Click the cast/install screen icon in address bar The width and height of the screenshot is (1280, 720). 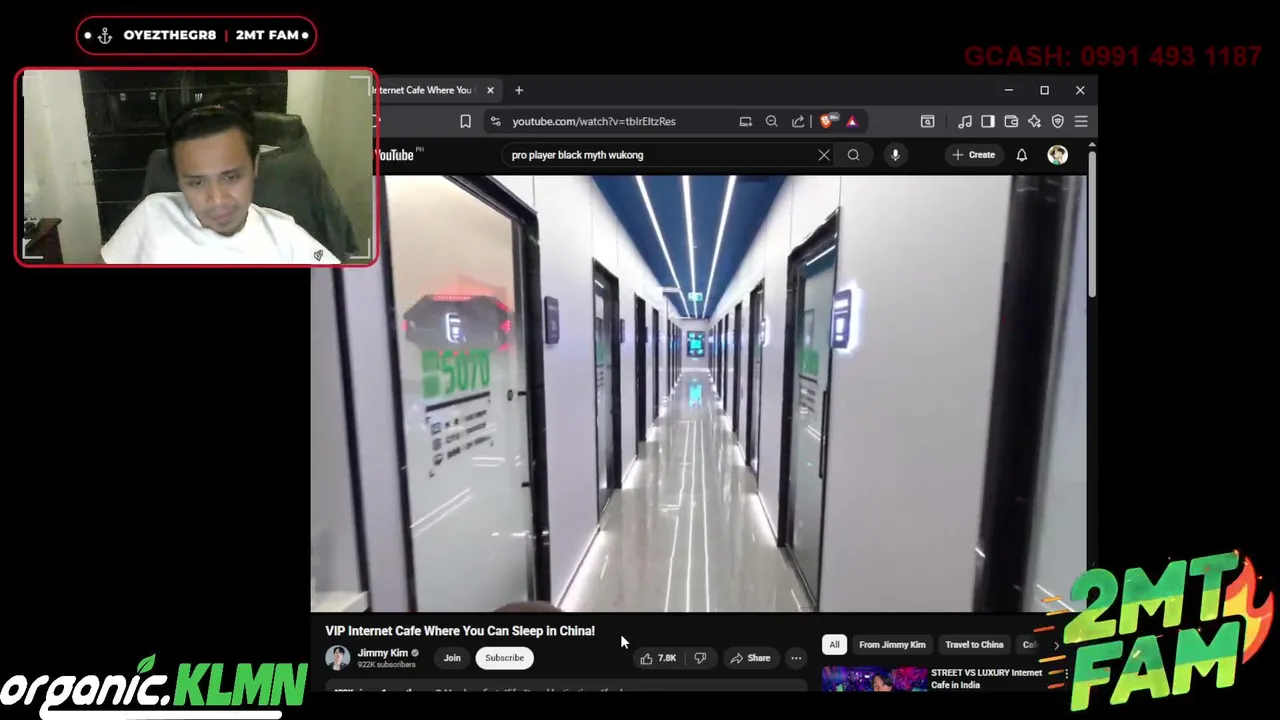[x=745, y=121]
